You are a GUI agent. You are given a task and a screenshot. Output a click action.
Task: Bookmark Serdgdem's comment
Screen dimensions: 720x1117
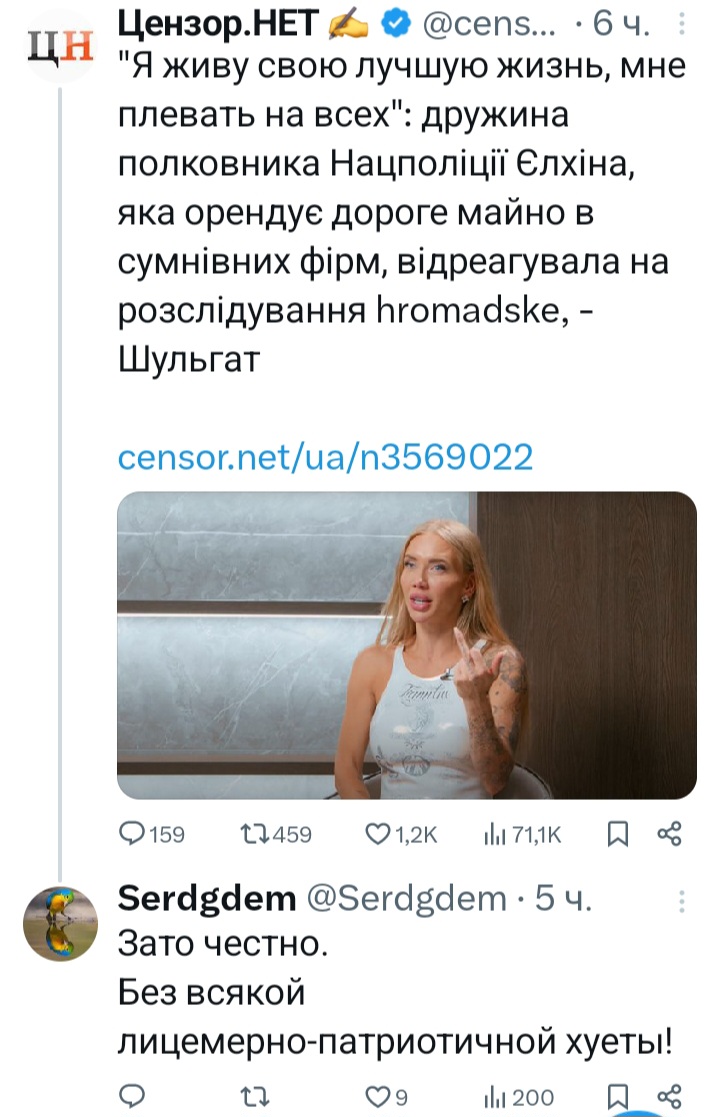(x=619, y=1096)
